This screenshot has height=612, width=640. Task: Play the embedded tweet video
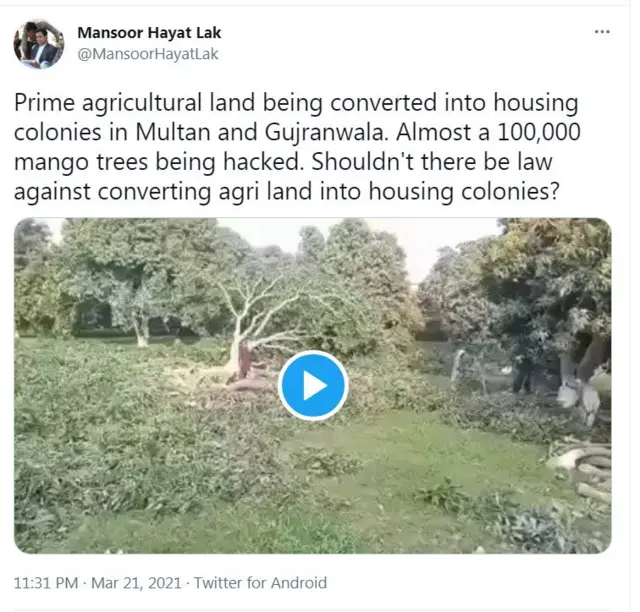pos(313,385)
